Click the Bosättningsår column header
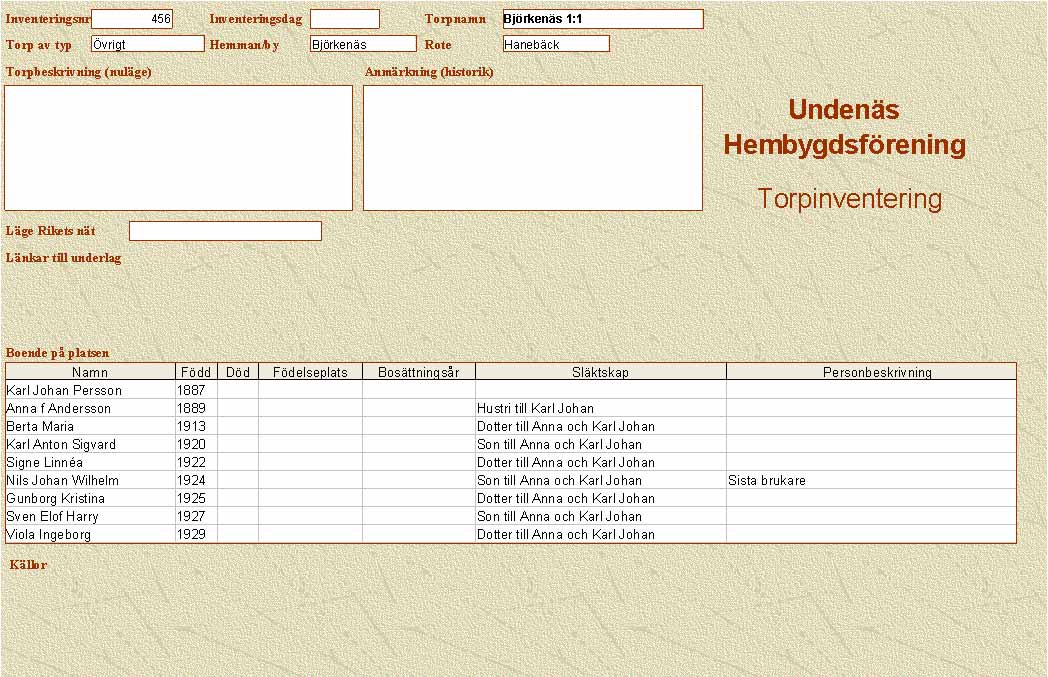Screen dimensions: 1048x677 pos(418,372)
